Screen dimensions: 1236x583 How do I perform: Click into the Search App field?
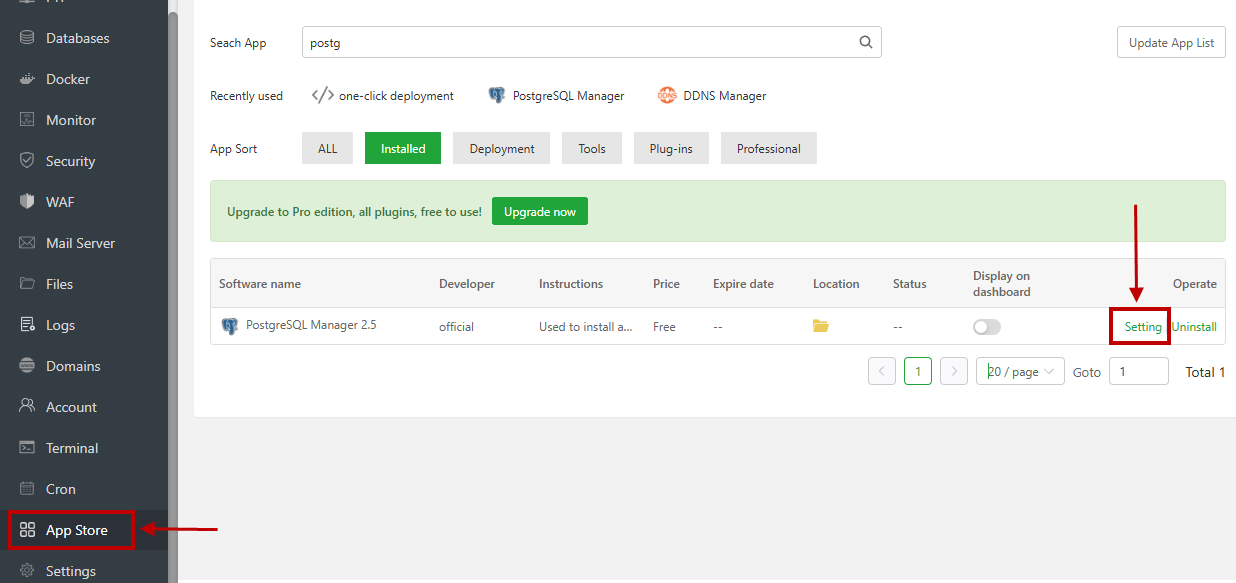(591, 42)
